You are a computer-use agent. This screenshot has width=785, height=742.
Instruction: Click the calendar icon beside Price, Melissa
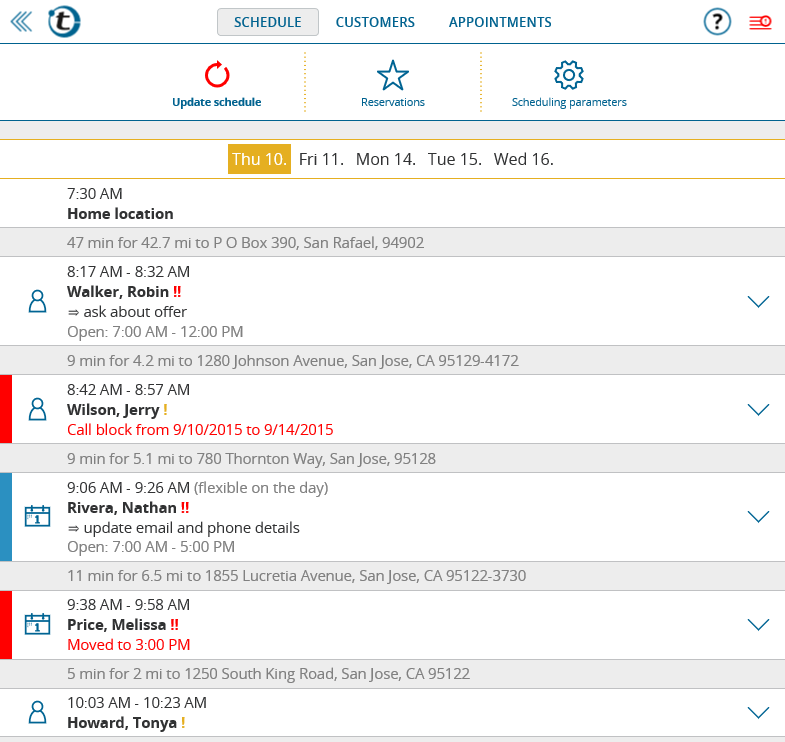point(38,624)
